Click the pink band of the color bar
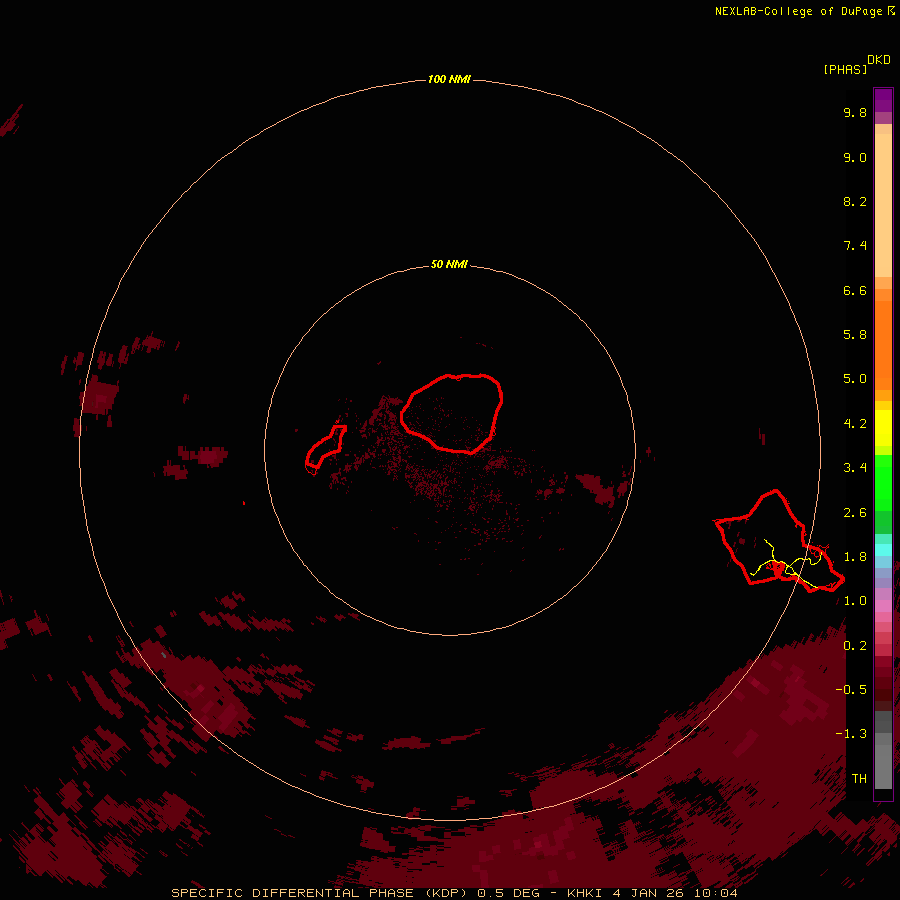 point(883,606)
